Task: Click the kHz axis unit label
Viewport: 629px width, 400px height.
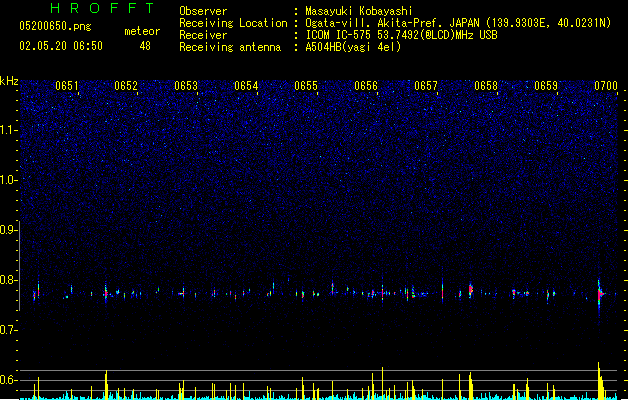Action: click(x=9, y=81)
